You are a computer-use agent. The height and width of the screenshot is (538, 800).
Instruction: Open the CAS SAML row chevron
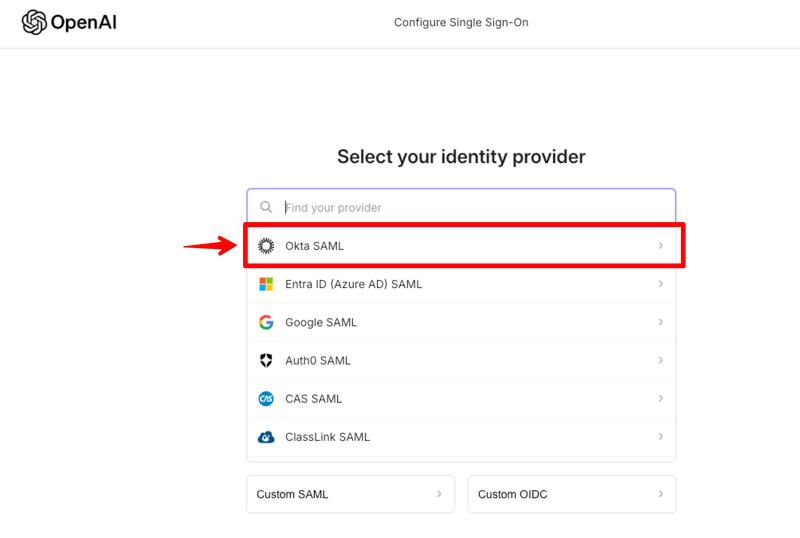[660, 398]
